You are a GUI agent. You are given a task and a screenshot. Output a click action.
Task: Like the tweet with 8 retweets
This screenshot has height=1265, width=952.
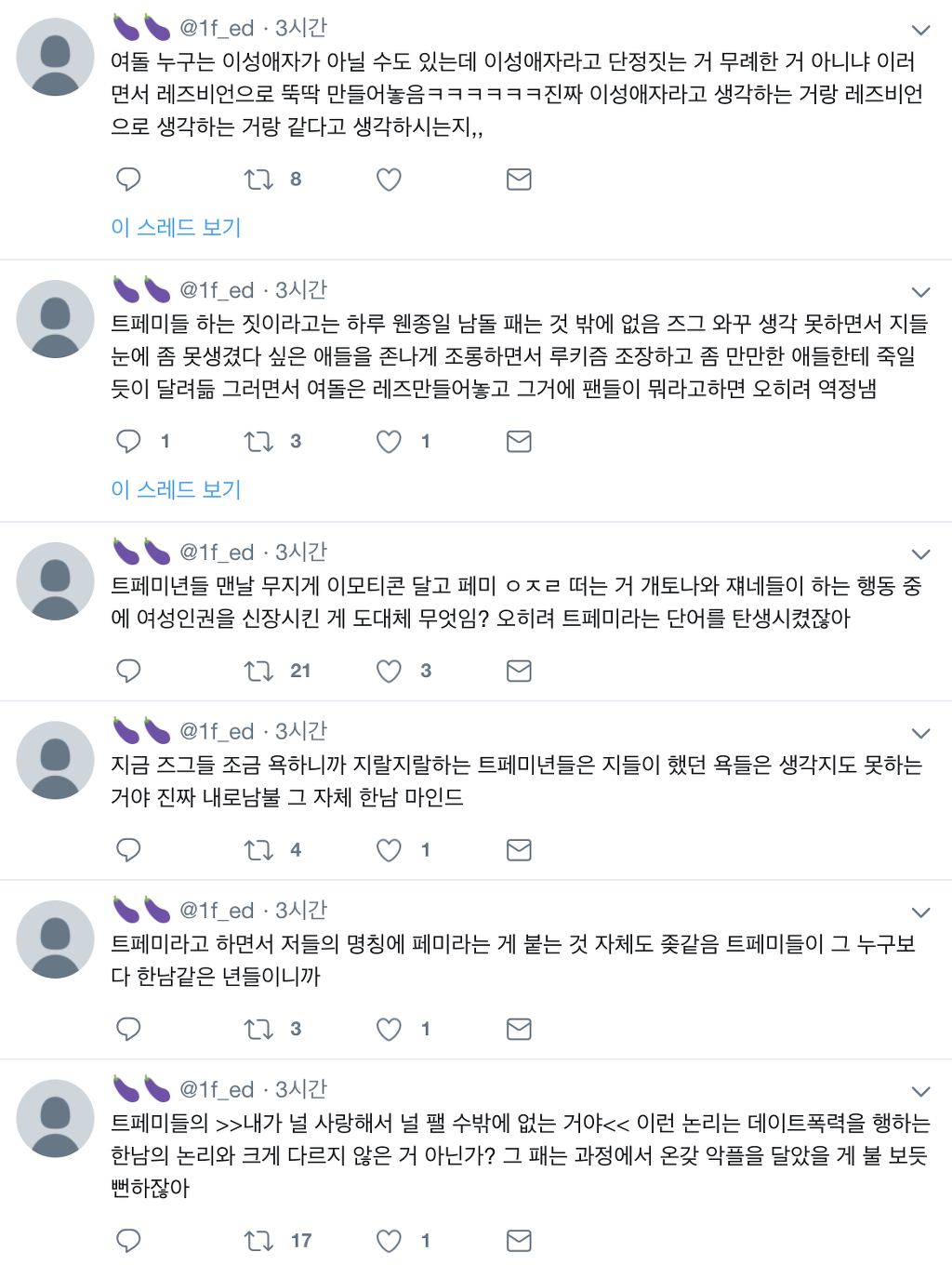(x=389, y=180)
